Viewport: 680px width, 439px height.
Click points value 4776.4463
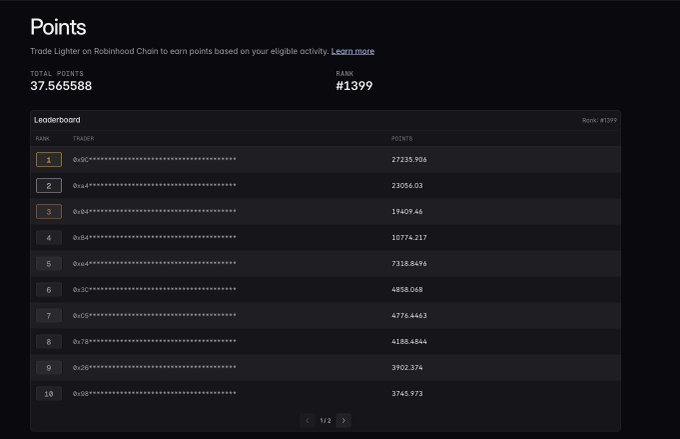pos(409,316)
